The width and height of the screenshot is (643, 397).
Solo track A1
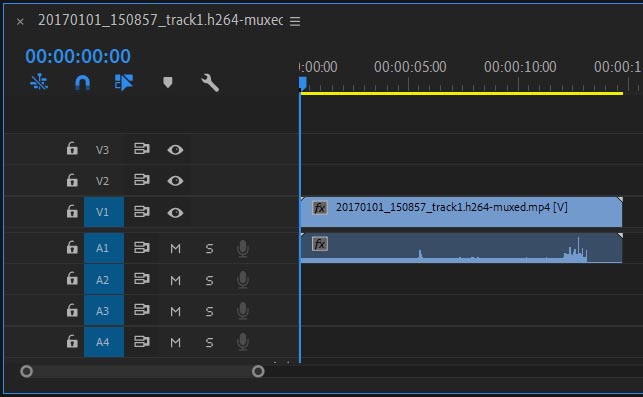tap(209, 249)
